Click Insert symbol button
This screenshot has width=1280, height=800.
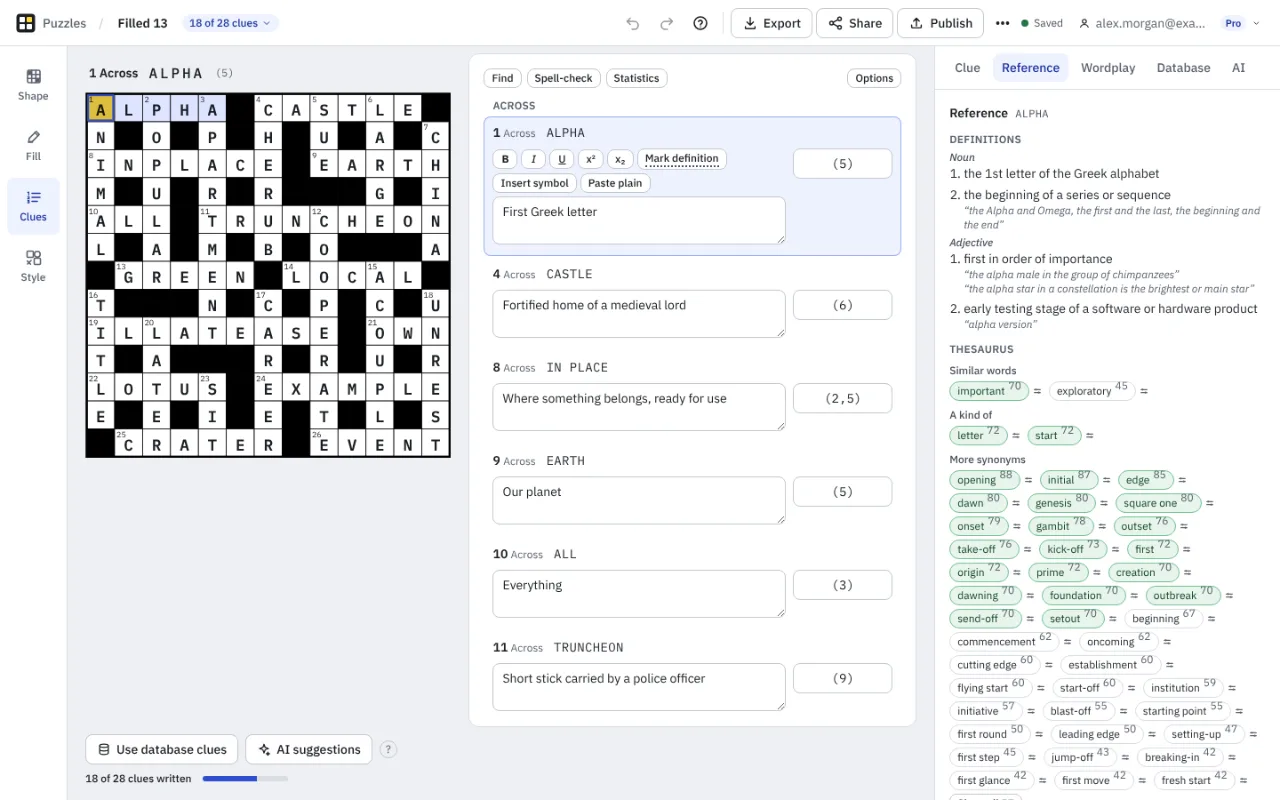[534, 183]
